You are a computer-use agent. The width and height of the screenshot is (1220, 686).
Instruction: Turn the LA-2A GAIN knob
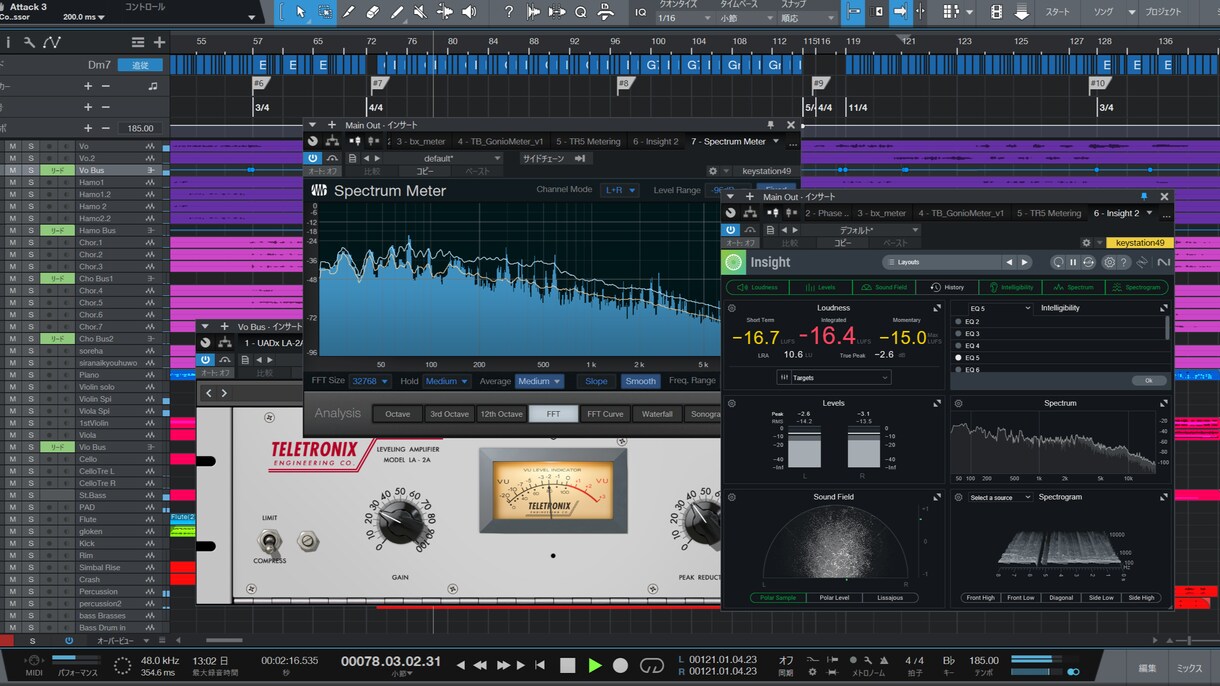(x=401, y=520)
